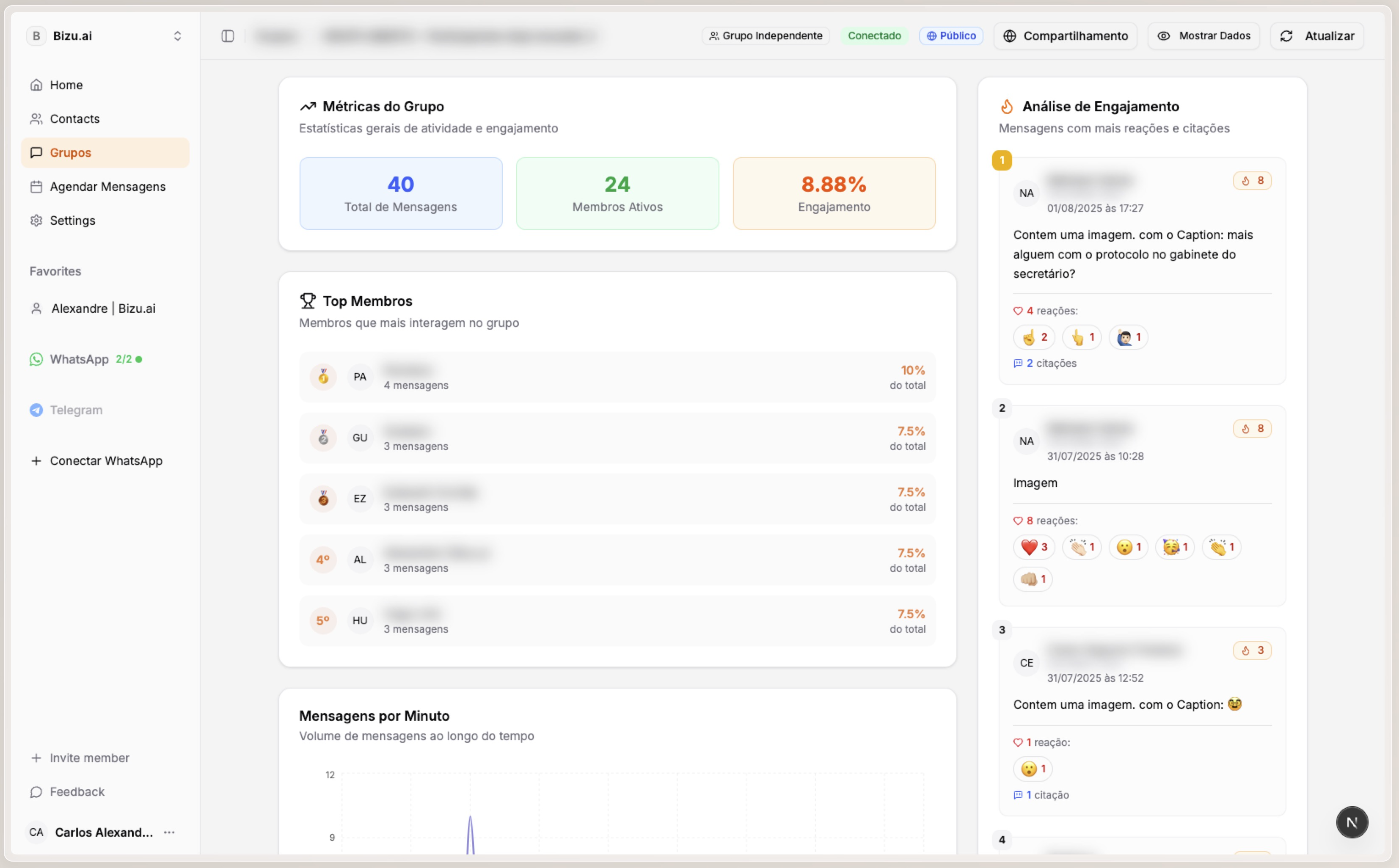Toggle the sidebar panel icon
Image resolution: width=1399 pixels, height=868 pixels.
coord(227,36)
